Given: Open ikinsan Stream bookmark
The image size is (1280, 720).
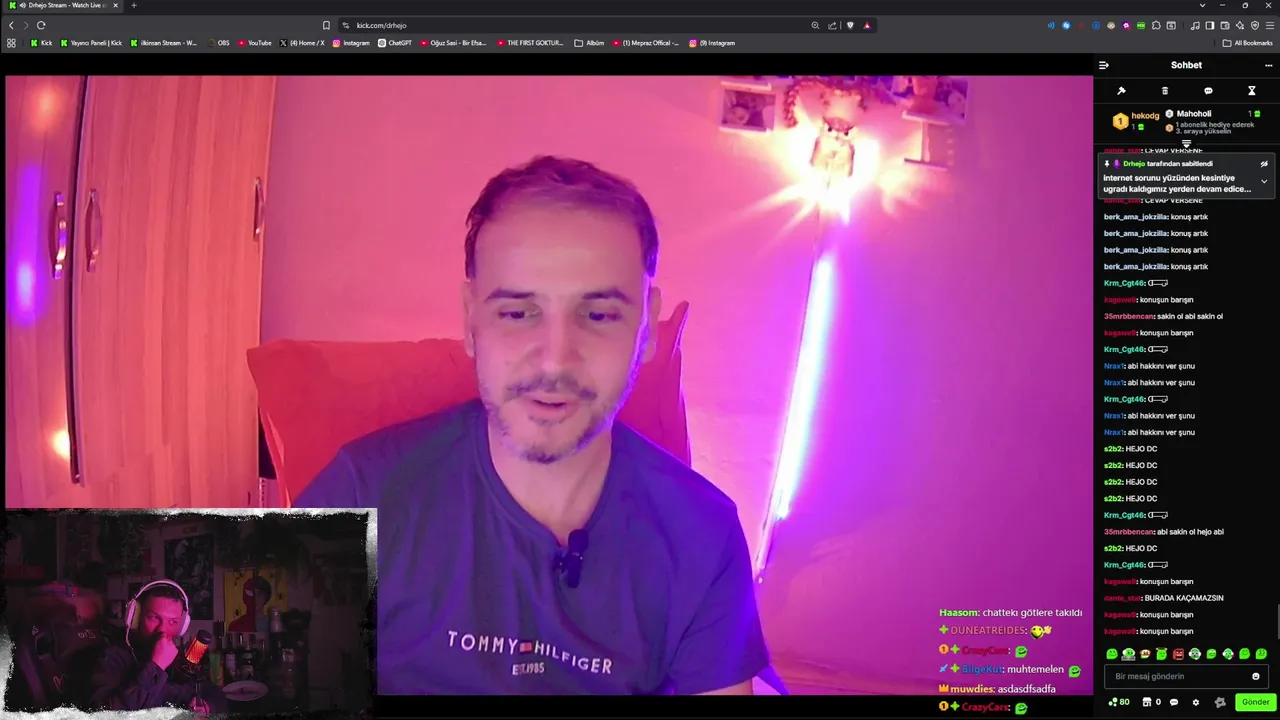Looking at the screenshot, I should click(x=164, y=43).
